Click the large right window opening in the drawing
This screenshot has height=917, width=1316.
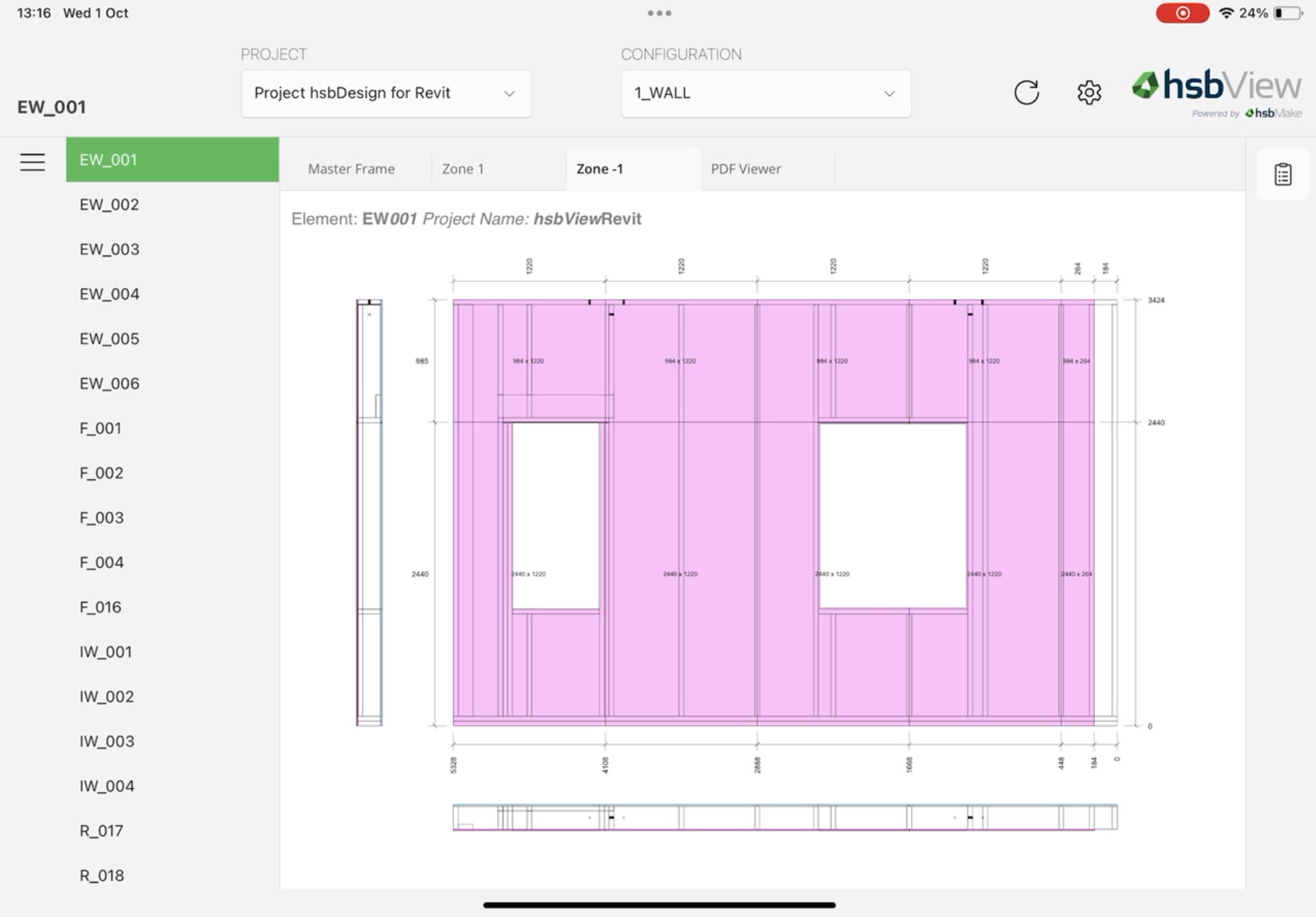pos(893,515)
